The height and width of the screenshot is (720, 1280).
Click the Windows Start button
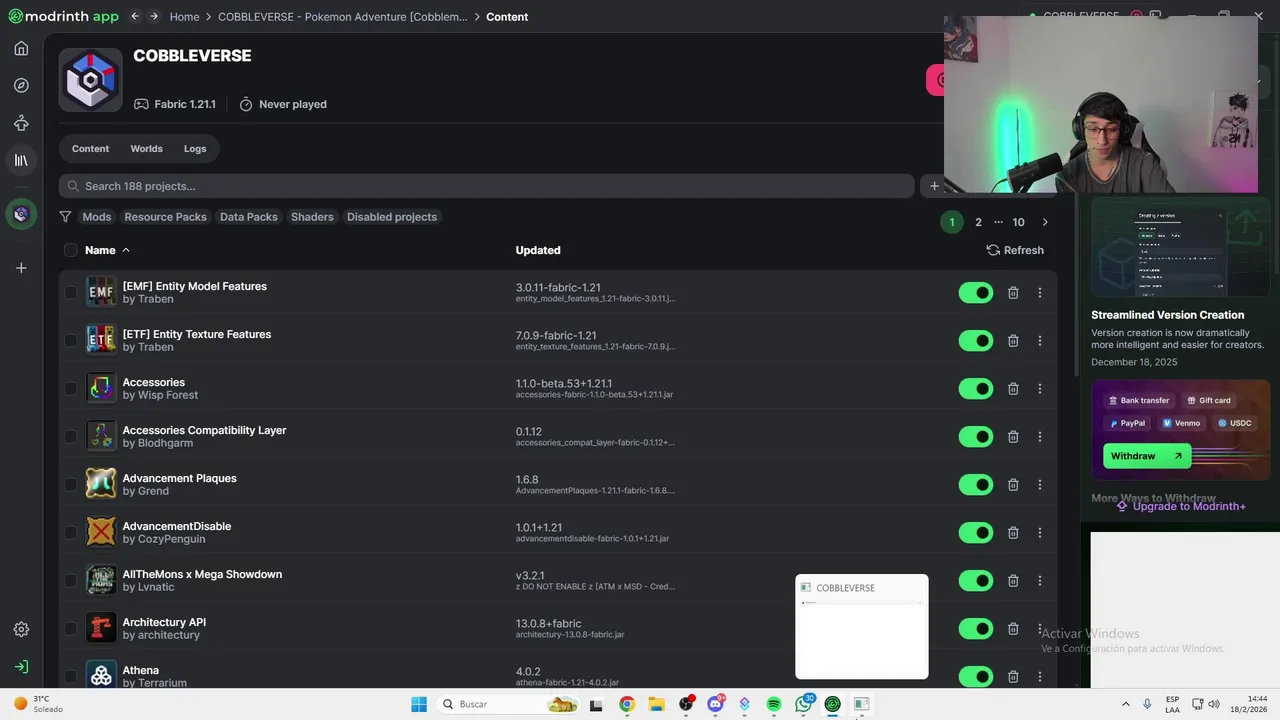419,704
